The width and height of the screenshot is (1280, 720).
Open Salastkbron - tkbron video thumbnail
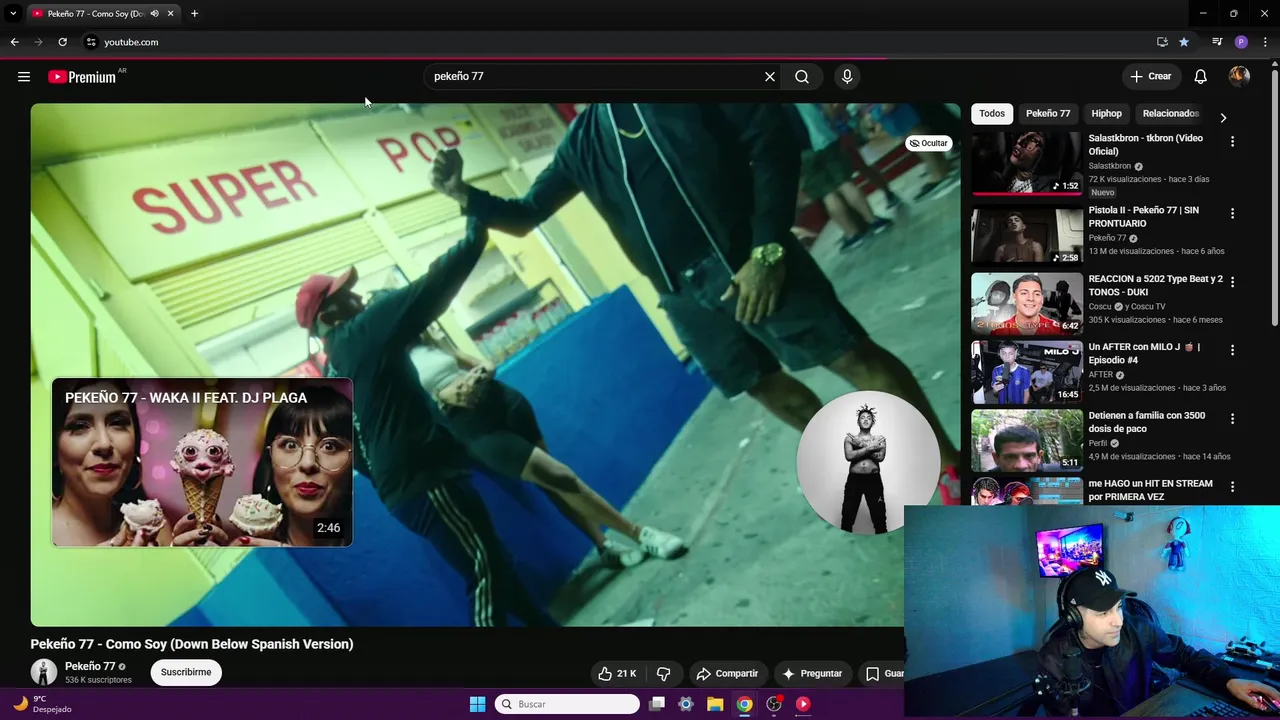coord(1027,162)
